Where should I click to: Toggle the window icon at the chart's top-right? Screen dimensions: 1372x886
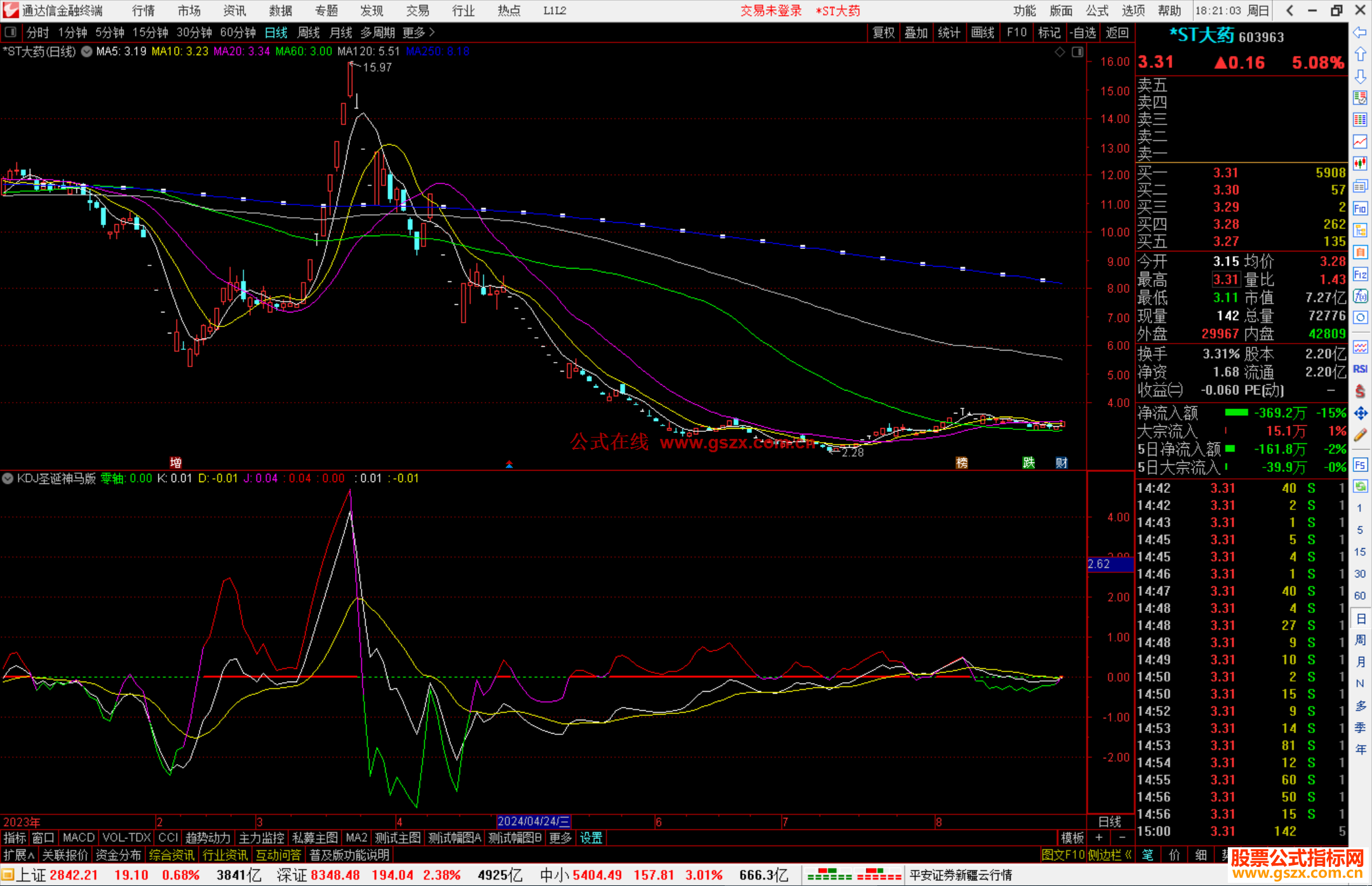[x=1077, y=52]
